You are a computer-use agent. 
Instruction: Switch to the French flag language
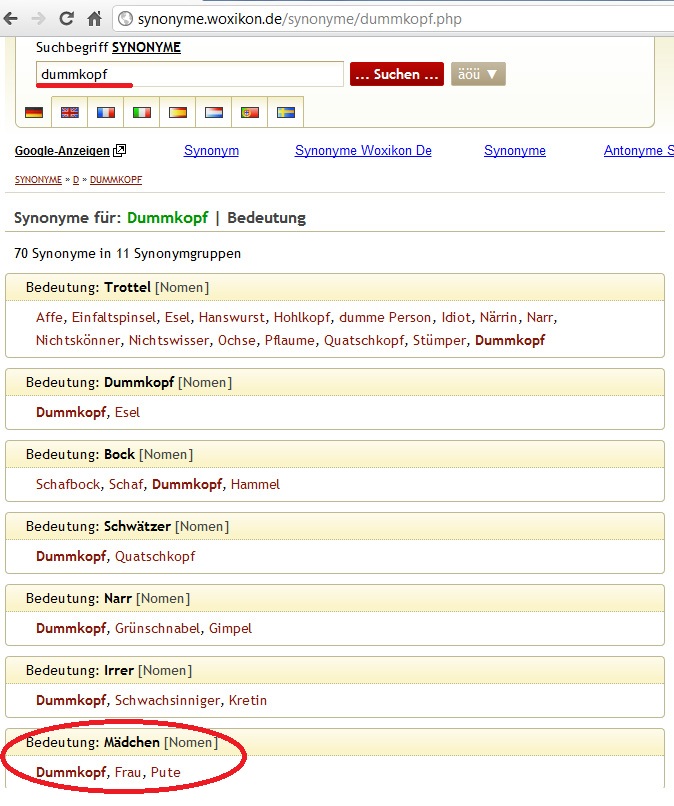(106, 113)
